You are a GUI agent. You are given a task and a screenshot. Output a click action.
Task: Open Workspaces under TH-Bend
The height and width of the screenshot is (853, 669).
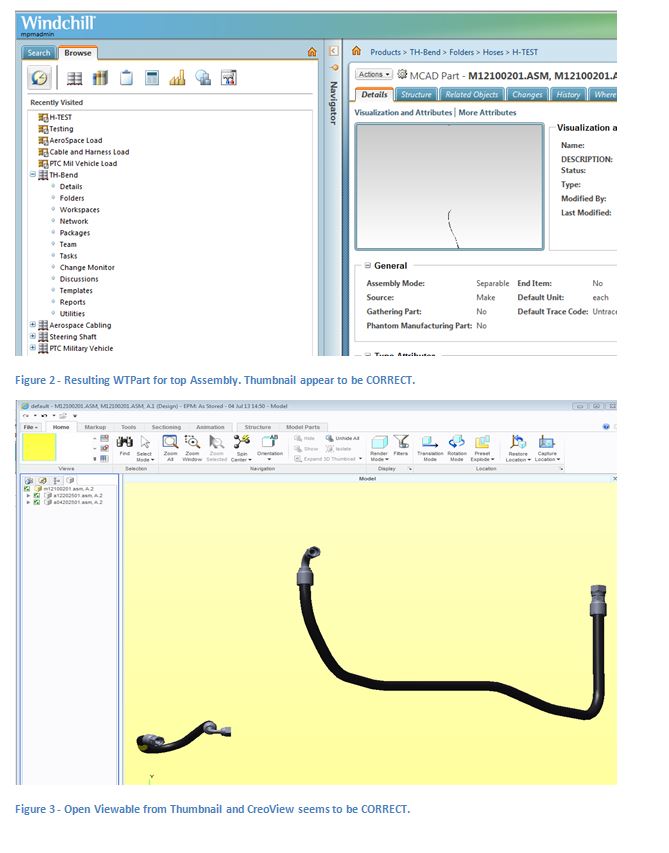pos(79,209)
